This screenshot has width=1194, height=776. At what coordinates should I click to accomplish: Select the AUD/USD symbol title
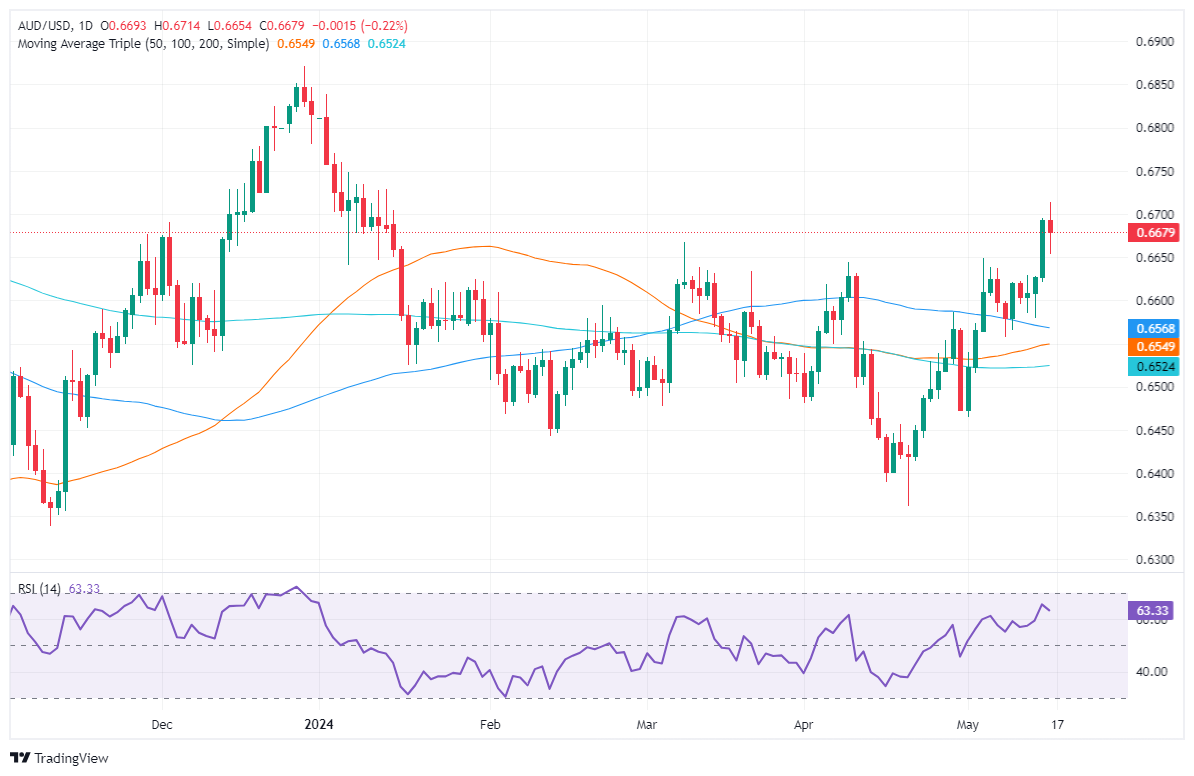[x=41, y=25]
